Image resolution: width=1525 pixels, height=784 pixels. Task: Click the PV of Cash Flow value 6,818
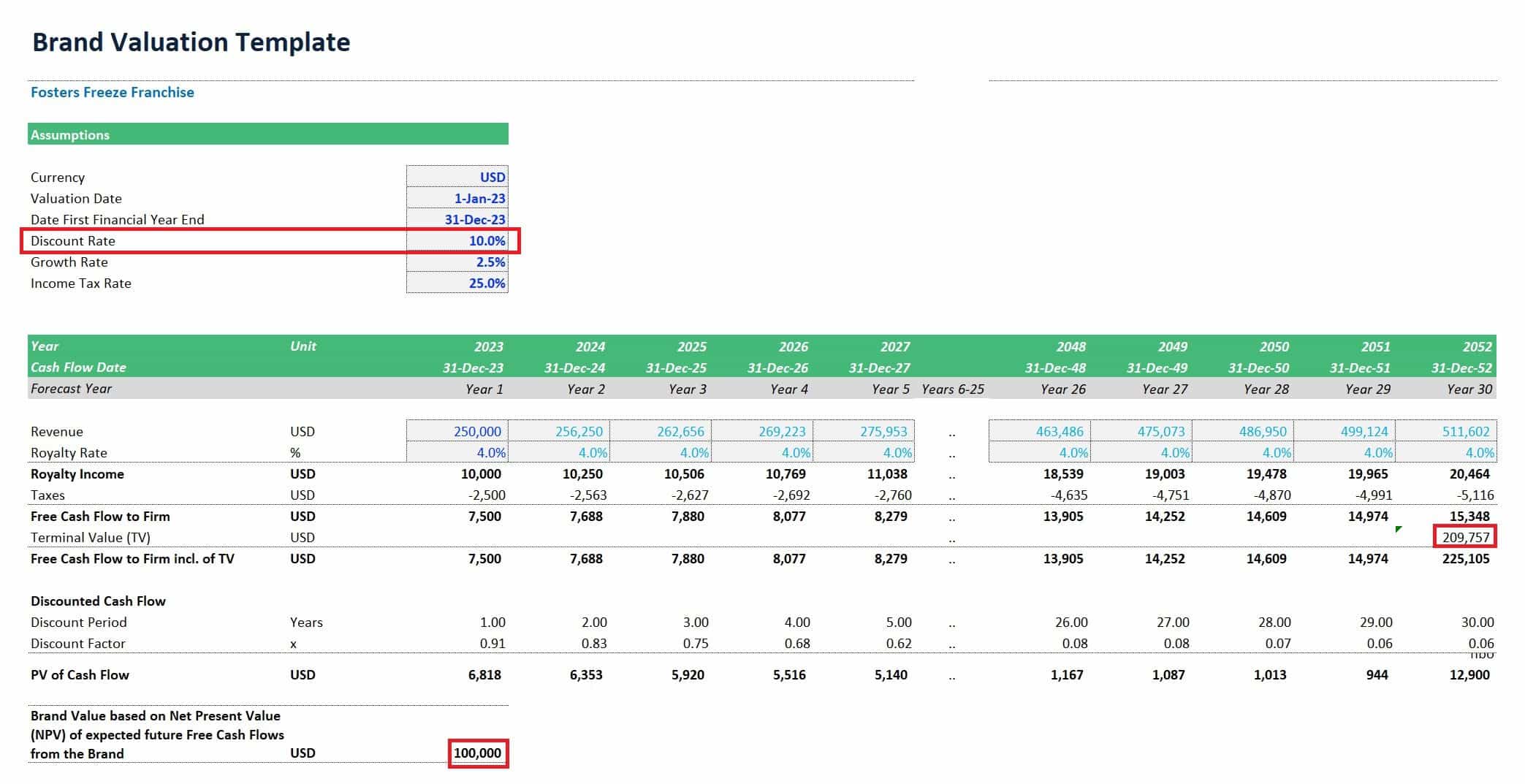tap(484, 674)
